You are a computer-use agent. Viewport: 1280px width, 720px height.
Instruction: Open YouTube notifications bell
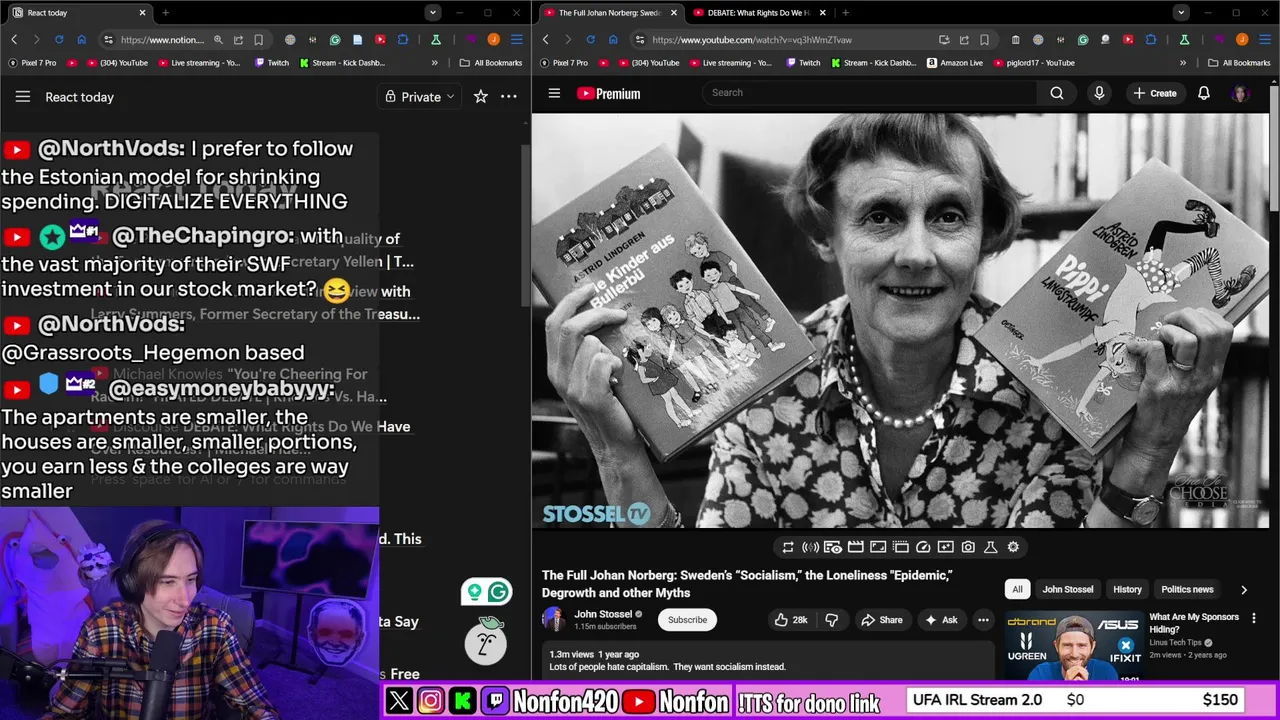coord(1204,93)
